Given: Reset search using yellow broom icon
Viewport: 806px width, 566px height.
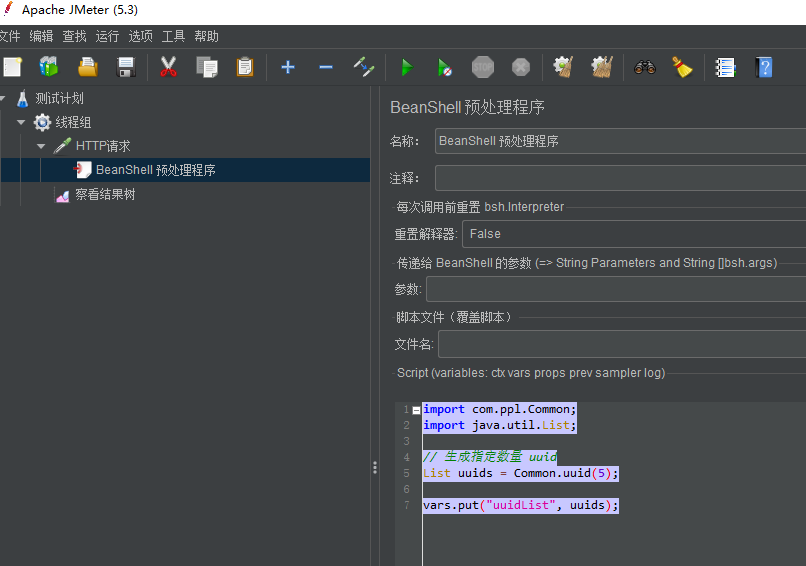Looking at the screenshot, I should 683,67.
